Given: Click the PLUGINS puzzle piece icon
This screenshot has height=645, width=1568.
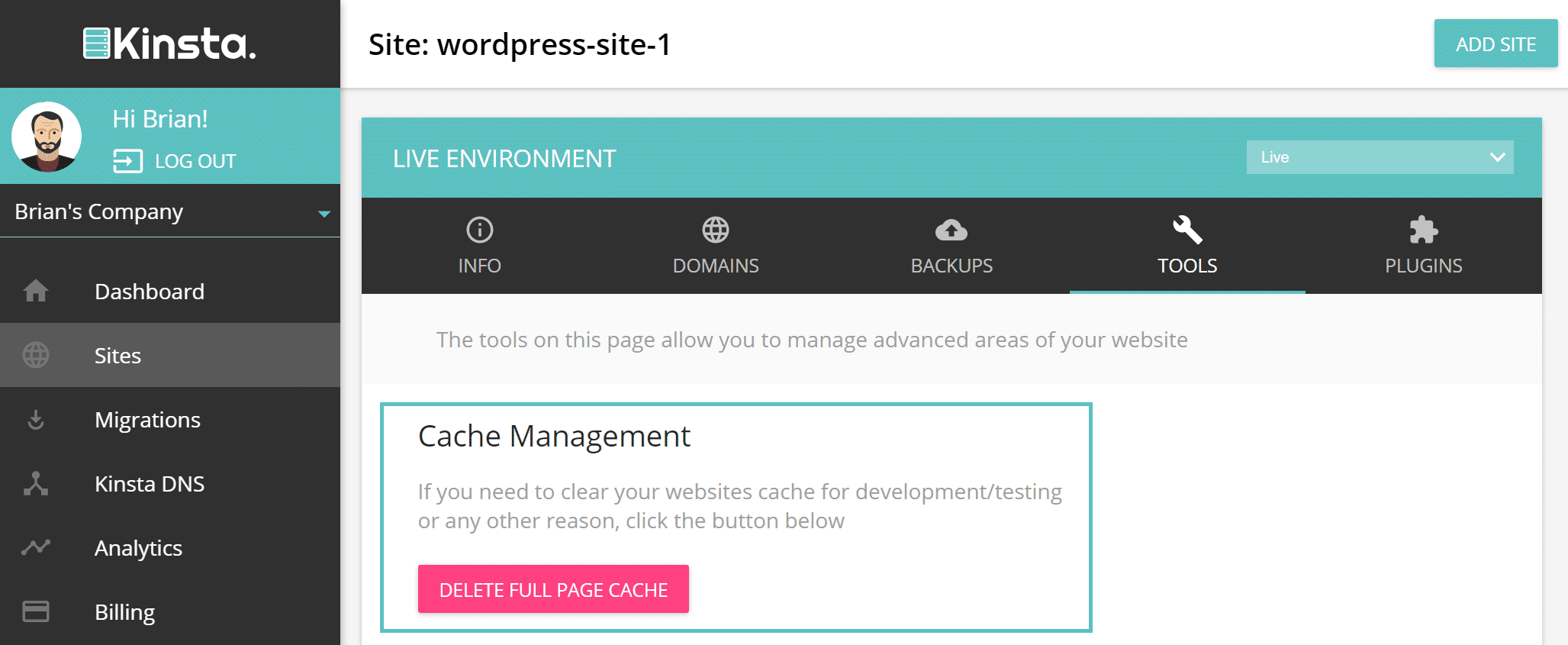Looking at the screenshot, I should [1424, 229].
